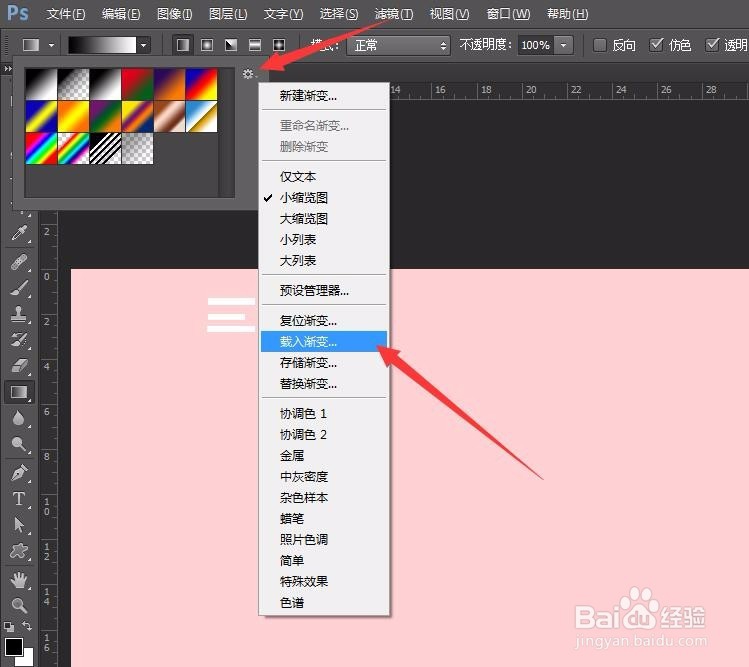Viewport: 749px width, 667px height.
Task: Choose 载入渐变 load gradients entry
Action: click(x=324, y=342)
